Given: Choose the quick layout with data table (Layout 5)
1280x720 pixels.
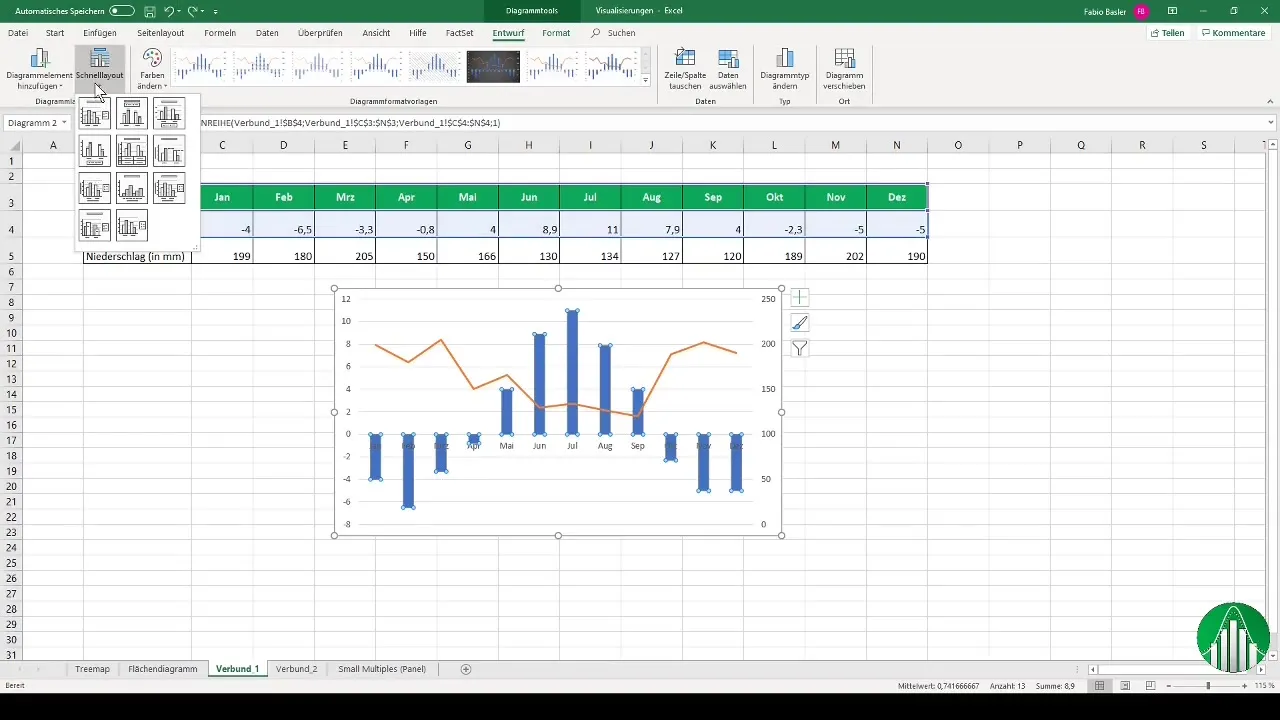Looking at the screenshot, I should coord(132,151).
